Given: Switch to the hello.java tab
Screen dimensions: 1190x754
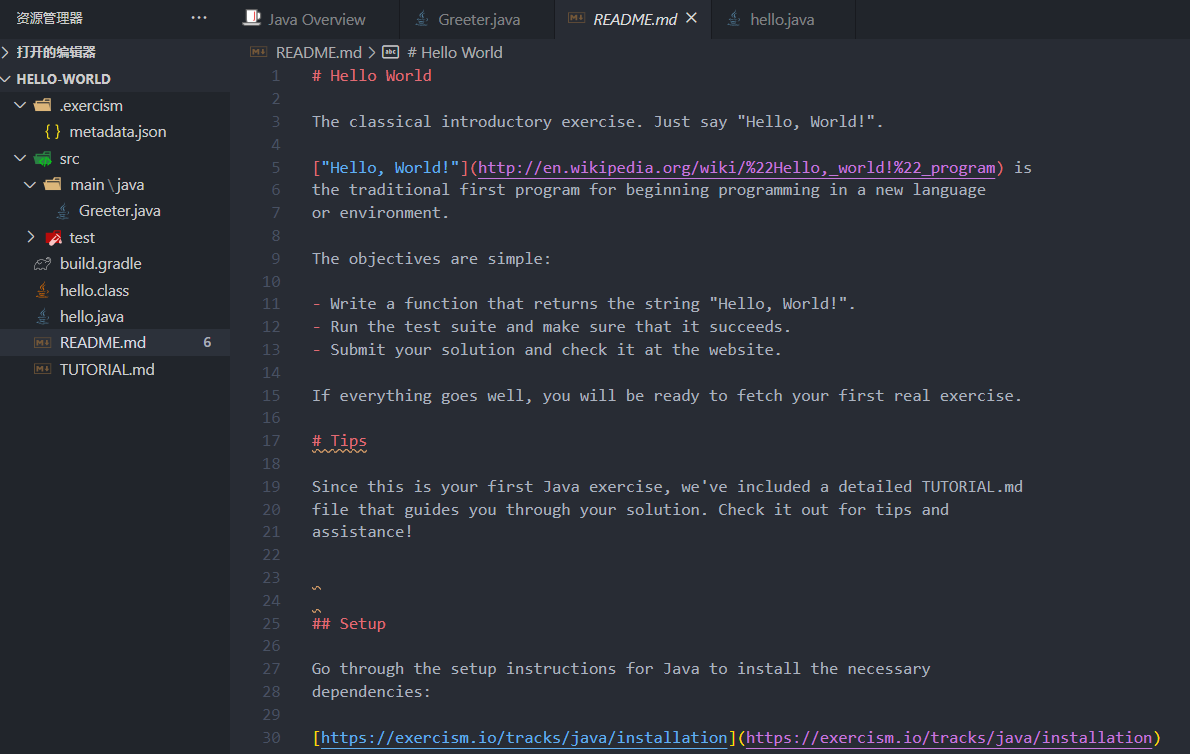Looking at the screenshot, I should point(782,19).
